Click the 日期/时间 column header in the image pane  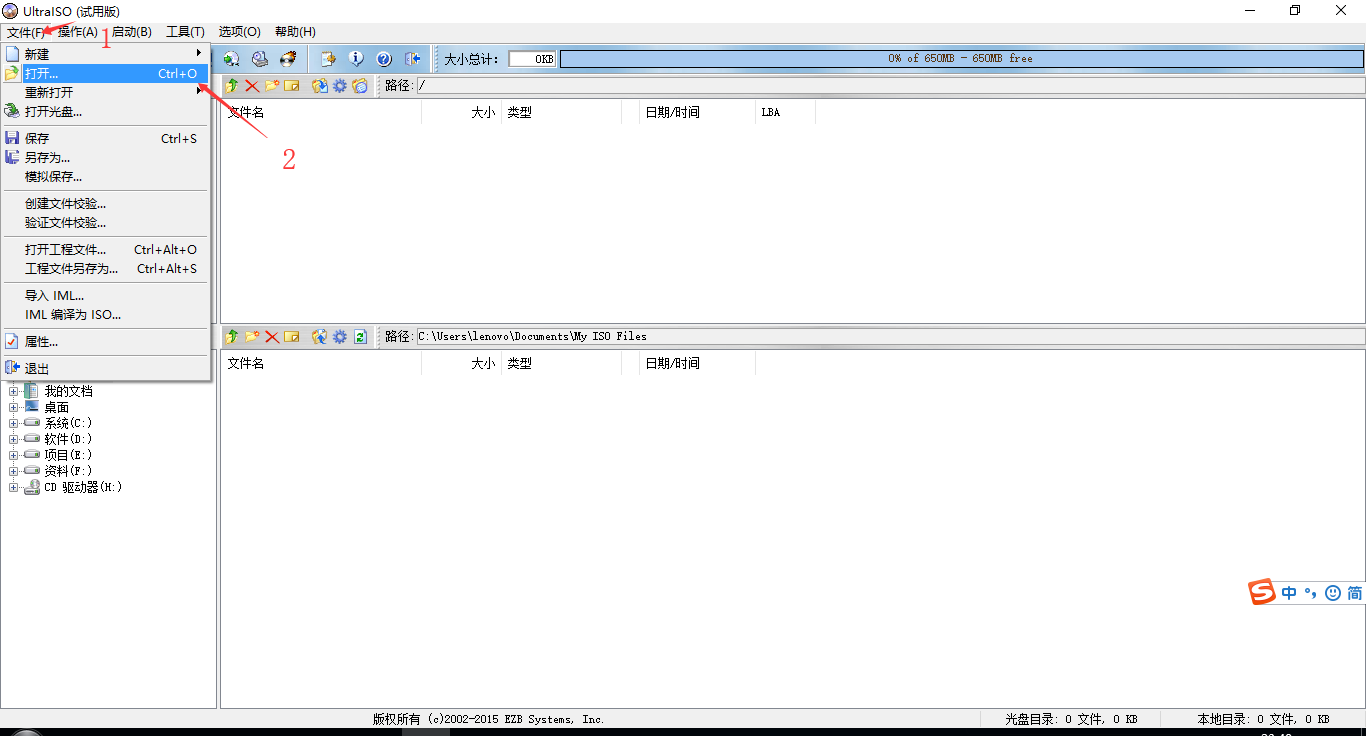[x=697, y=112]
